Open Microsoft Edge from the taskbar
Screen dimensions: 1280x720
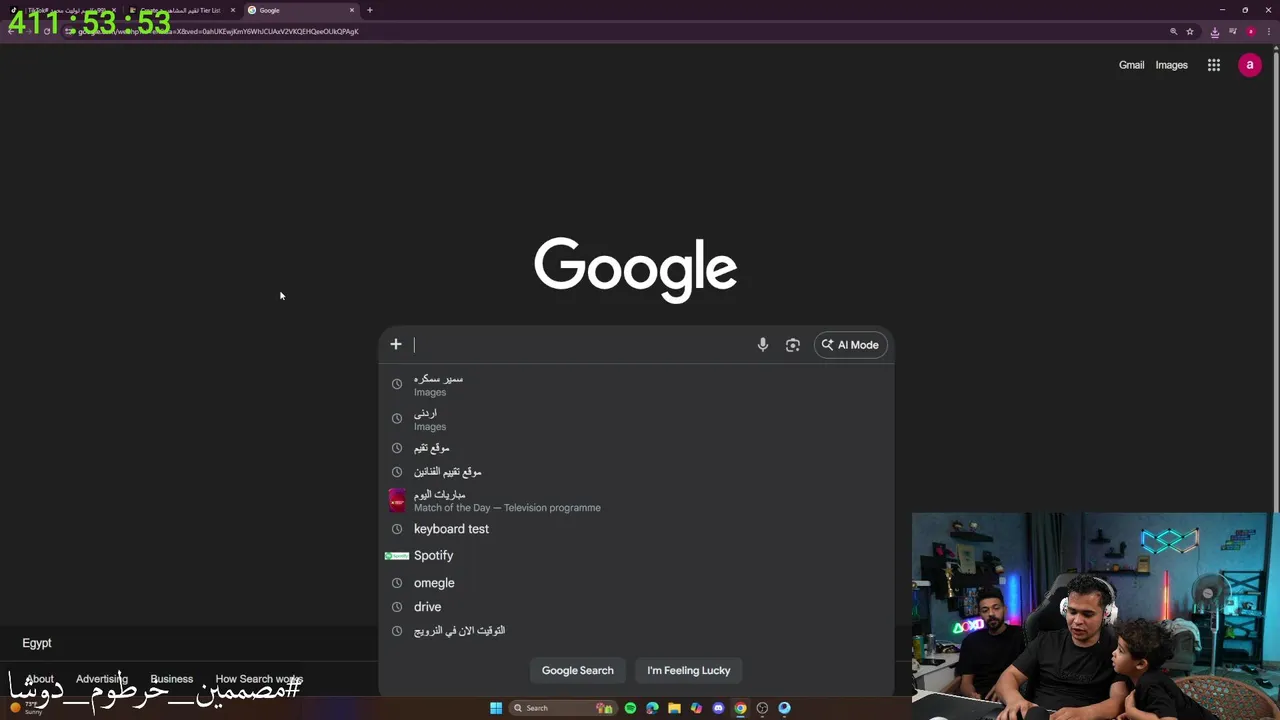pos(652,708)
